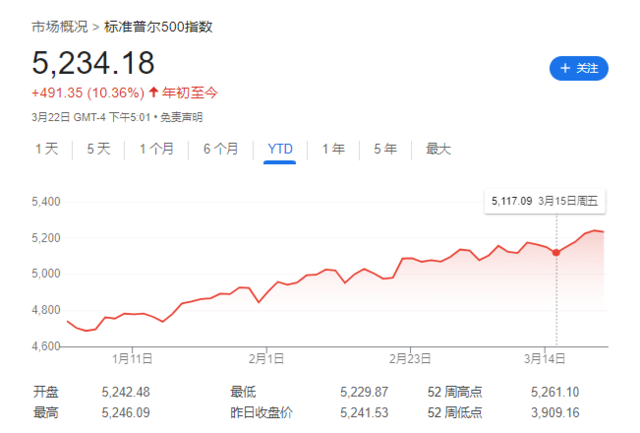Click the 最低 label

[243, 392]
